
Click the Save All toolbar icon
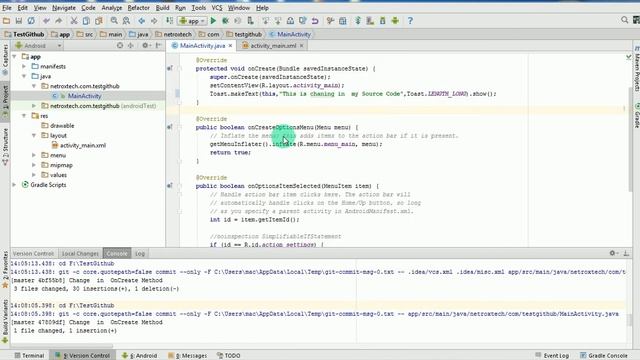pos(19,21)
